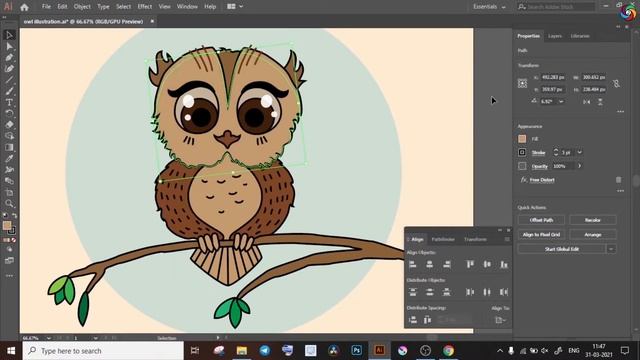640x360 pixels.
Task: Click the stroke weight stepper arrows
Action: (x=556, y=152)
